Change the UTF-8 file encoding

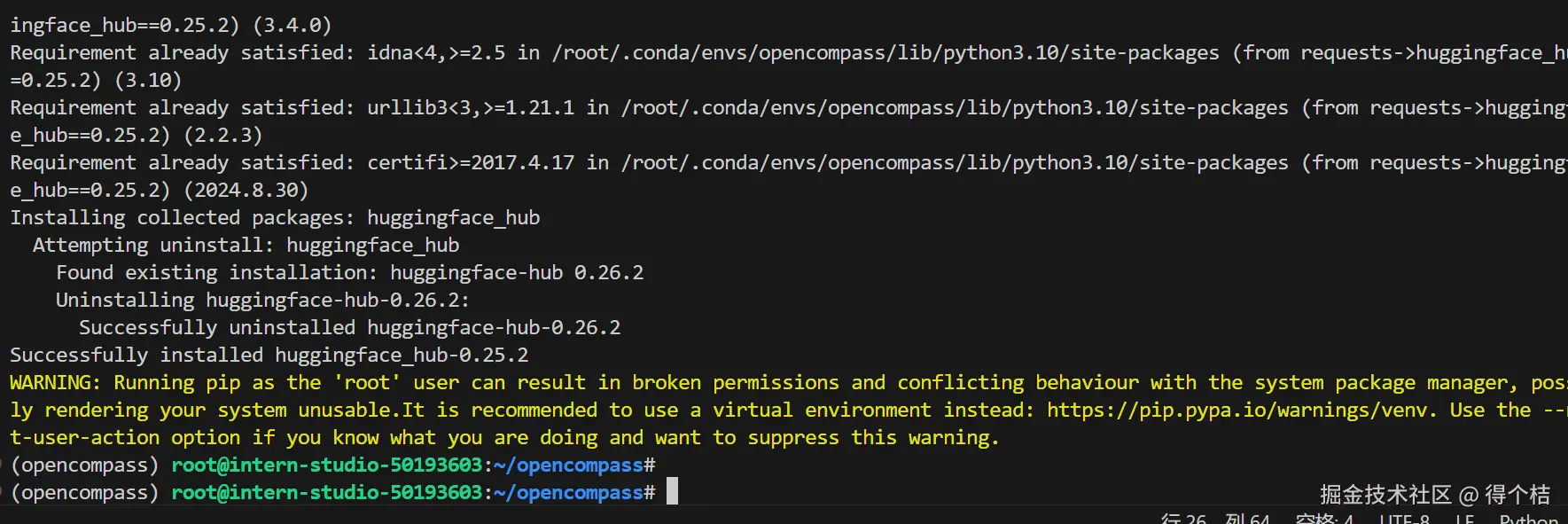1404,519
